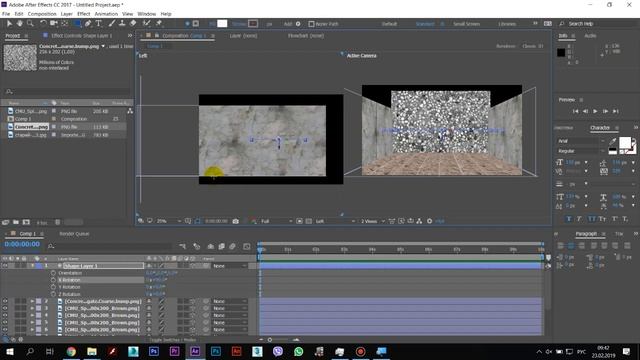The width and height of the screenshot is (640, 360).
Task: Open the Animation menu
Action: (x=106, y=14)
